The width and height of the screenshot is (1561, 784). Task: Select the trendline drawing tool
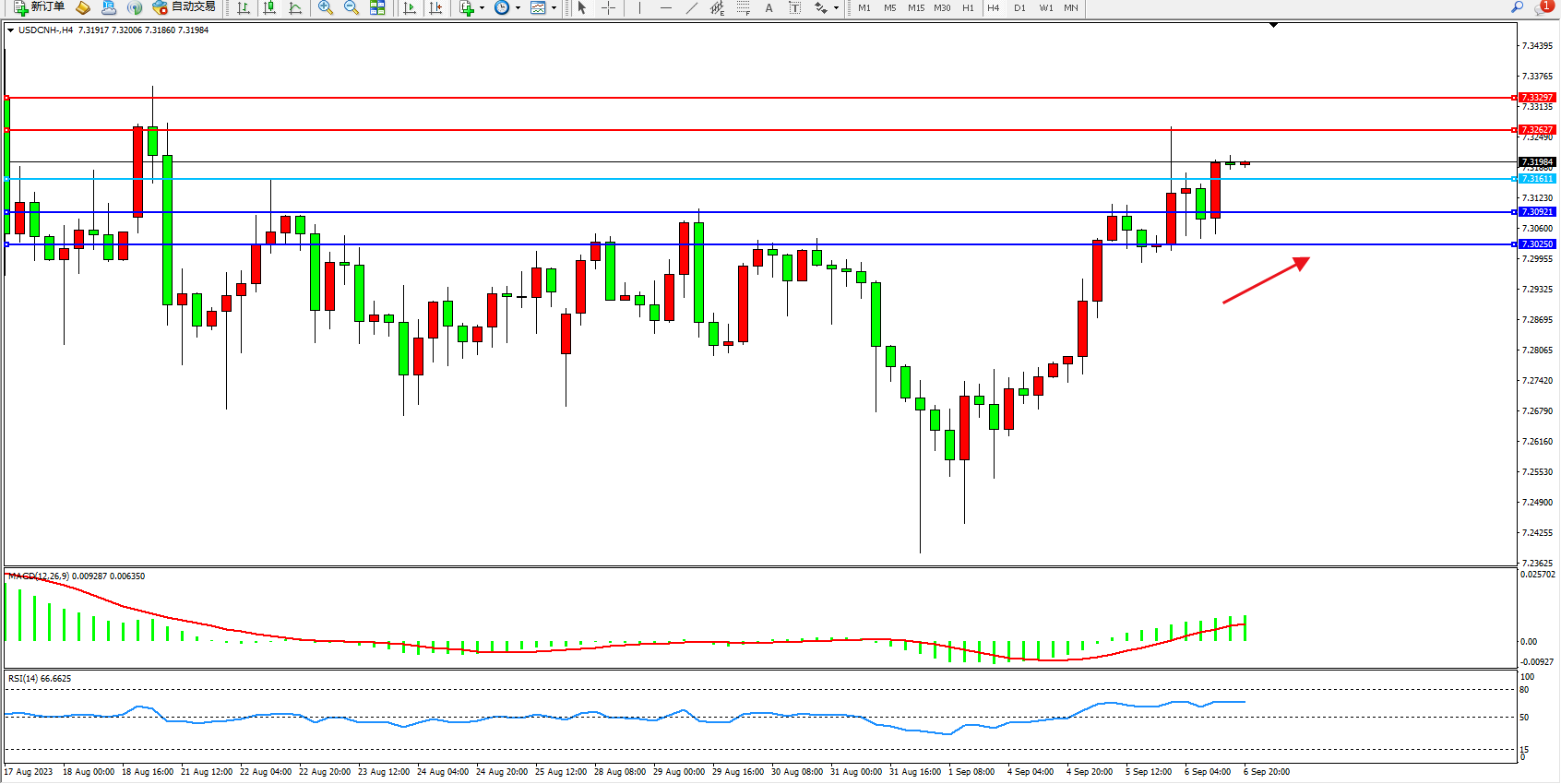click(692, 7)
